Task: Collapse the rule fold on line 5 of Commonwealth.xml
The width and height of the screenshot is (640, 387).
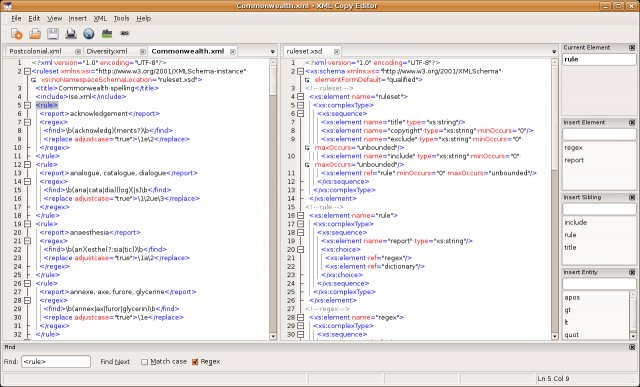Action: point(27,105)
